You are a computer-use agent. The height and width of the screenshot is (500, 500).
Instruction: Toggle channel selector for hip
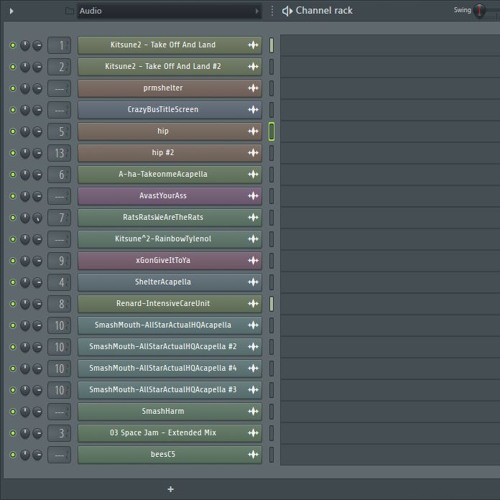point(271,131)
